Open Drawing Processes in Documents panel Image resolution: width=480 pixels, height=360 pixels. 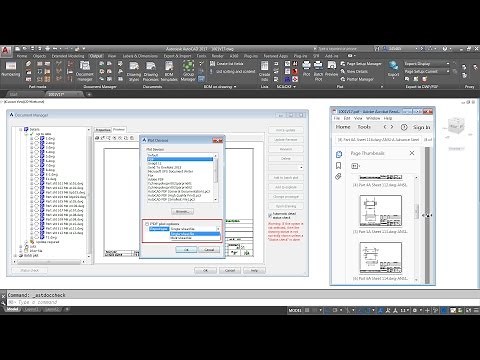[151, 72]
